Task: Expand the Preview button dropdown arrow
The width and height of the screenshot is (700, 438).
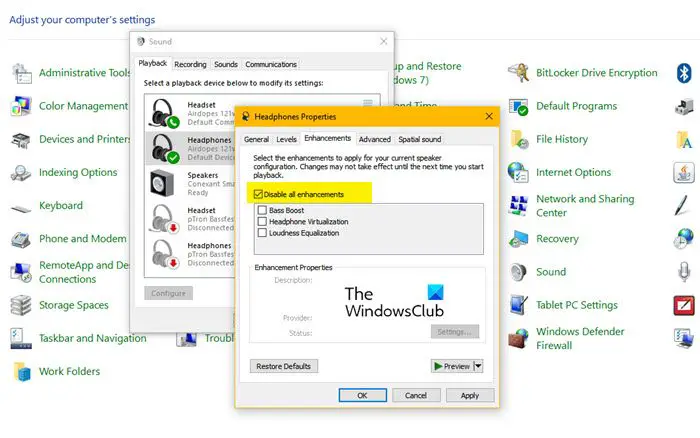Action: click(x=478, y=366)
